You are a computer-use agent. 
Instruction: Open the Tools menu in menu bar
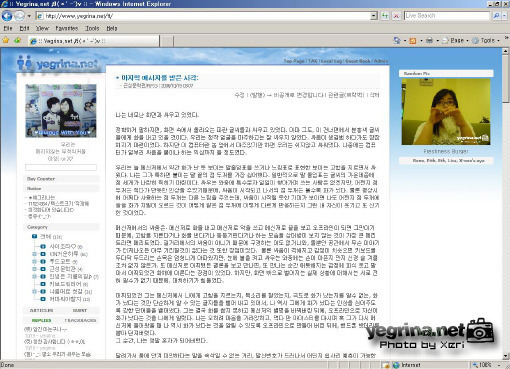coord(92,28)
